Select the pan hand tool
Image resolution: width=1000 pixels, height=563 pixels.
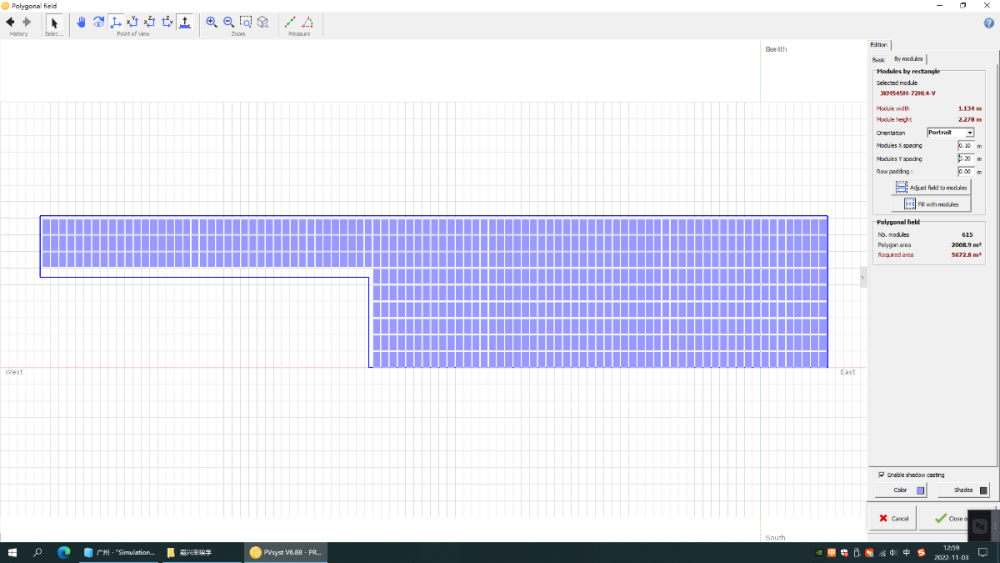click(81, 22)
